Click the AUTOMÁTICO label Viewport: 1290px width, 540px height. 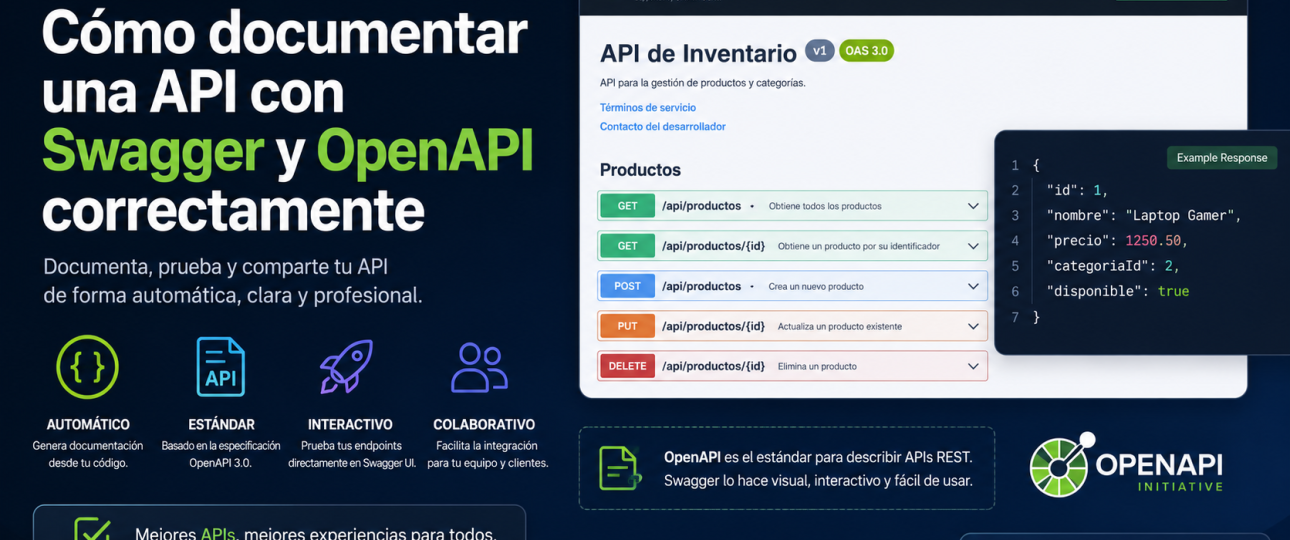(x=88, y=424)
